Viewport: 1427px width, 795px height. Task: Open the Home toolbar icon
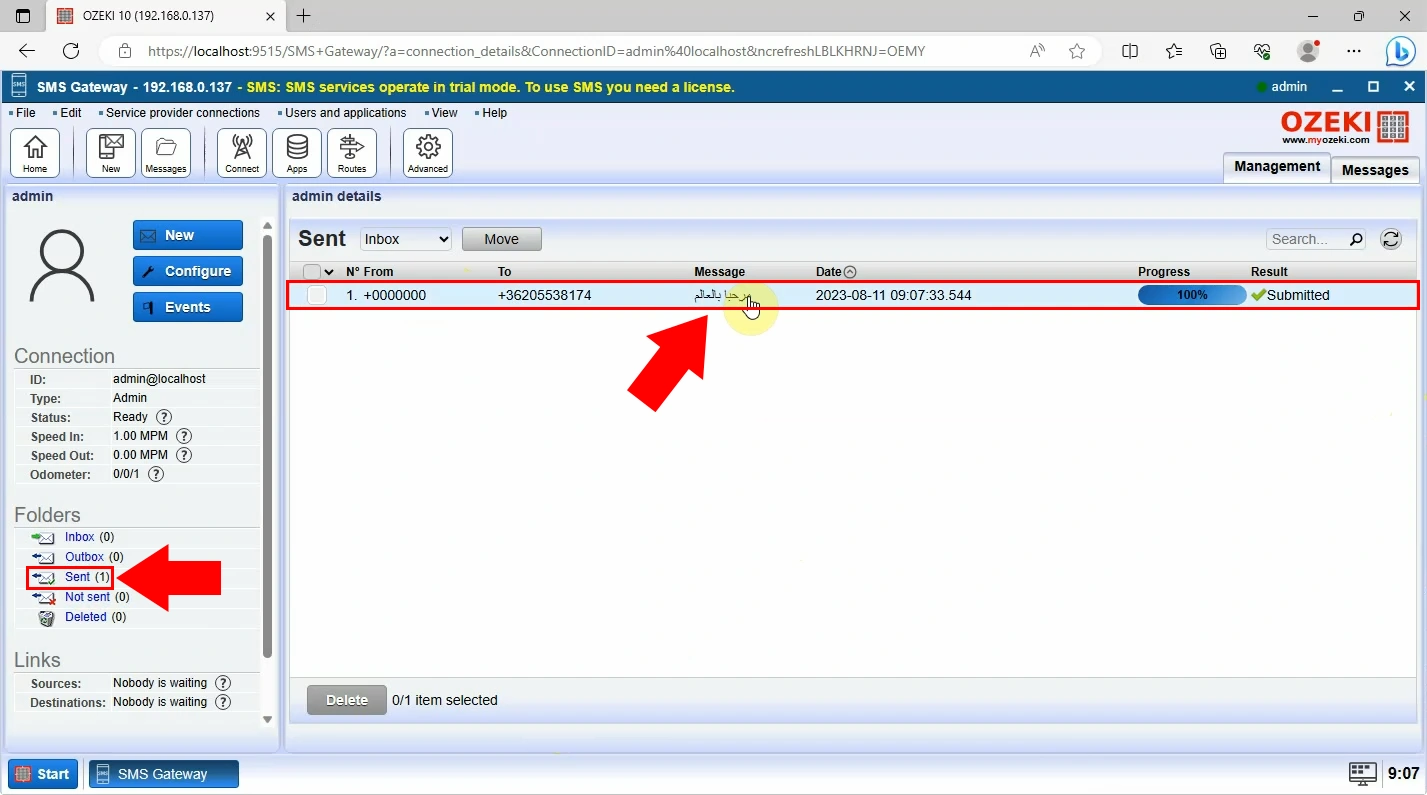pos(35,153)
